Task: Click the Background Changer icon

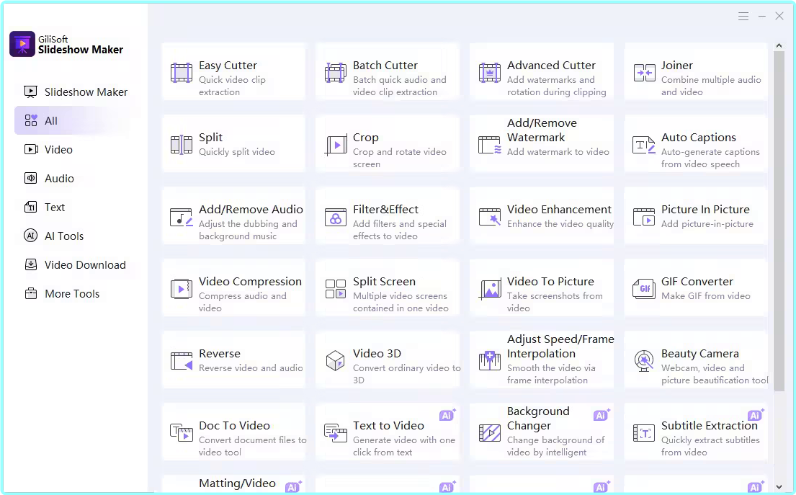Action: point(489,433)
